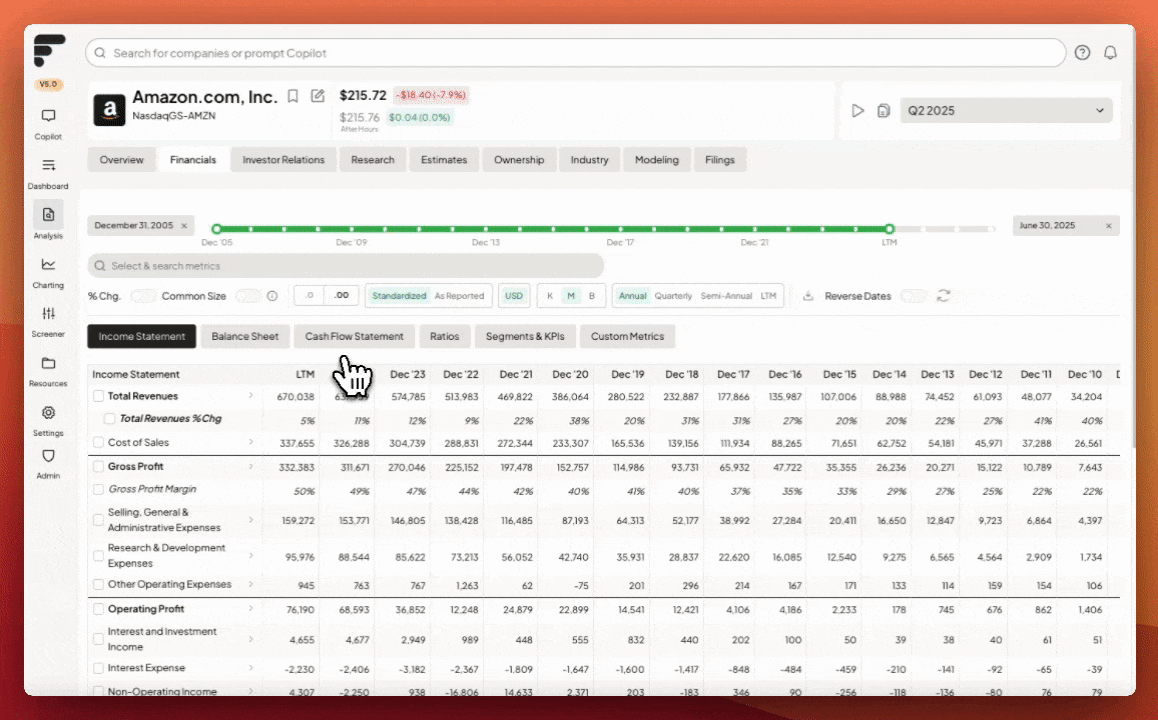Click the Amazon company logo
The image size is (1158, 720).
coord(109,110)
